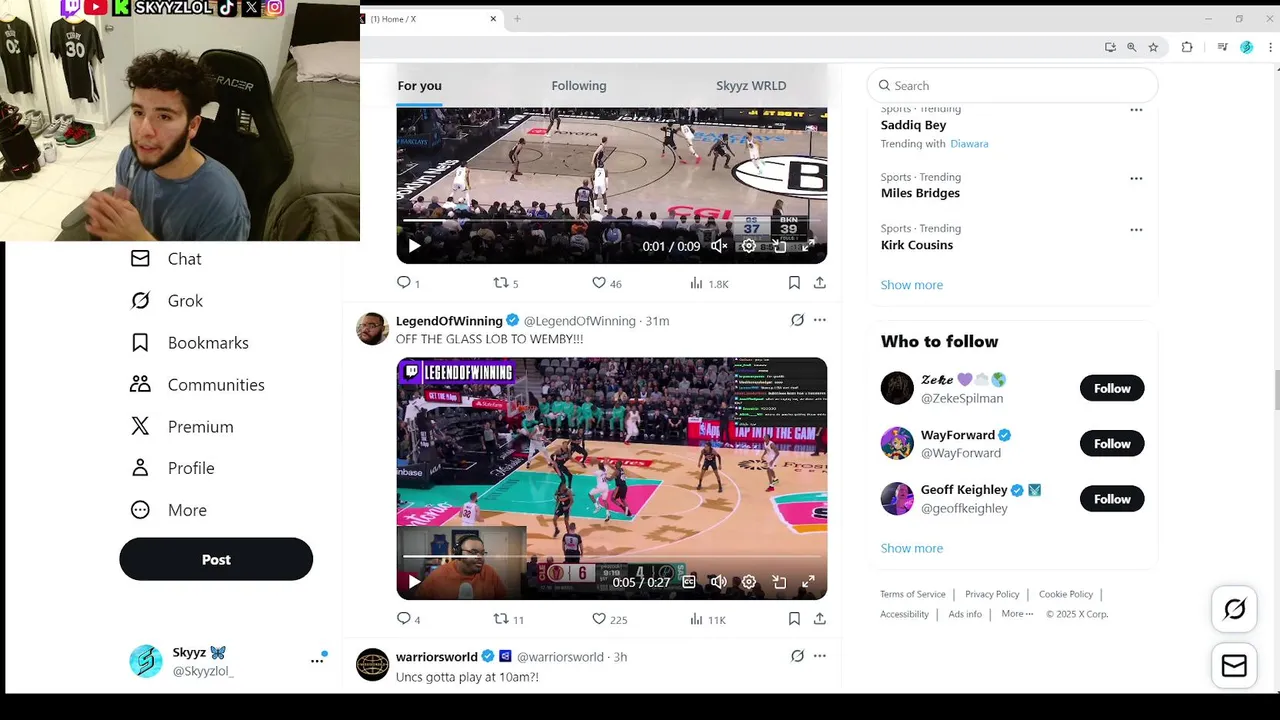The height and width of the screenshot is (720, 1280).
Task: Show more Who to follow suggestions
Action: click(911, 548)
